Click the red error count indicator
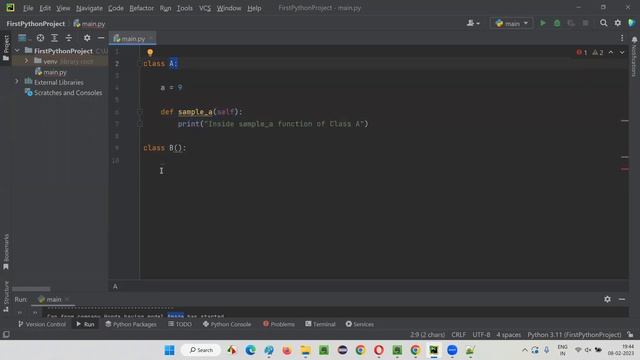Viewport: 640px width, 360px height. 582,52
